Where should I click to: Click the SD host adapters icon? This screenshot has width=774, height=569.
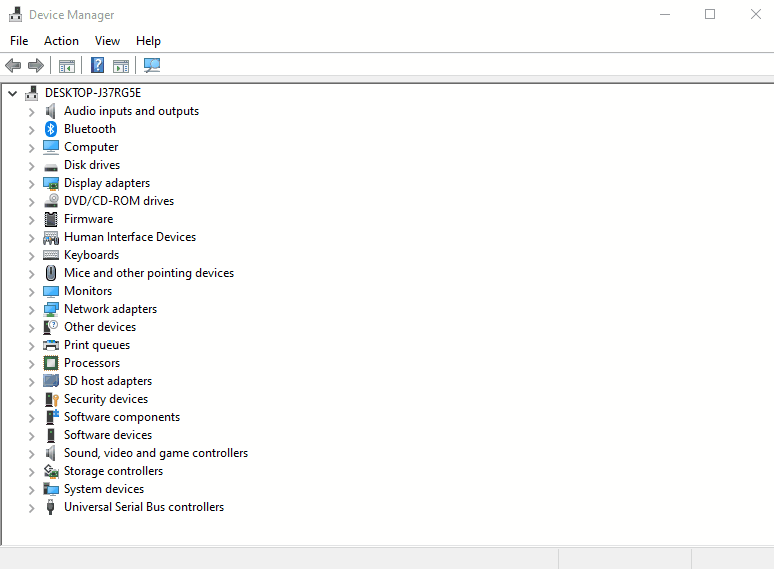coord(51,380)
